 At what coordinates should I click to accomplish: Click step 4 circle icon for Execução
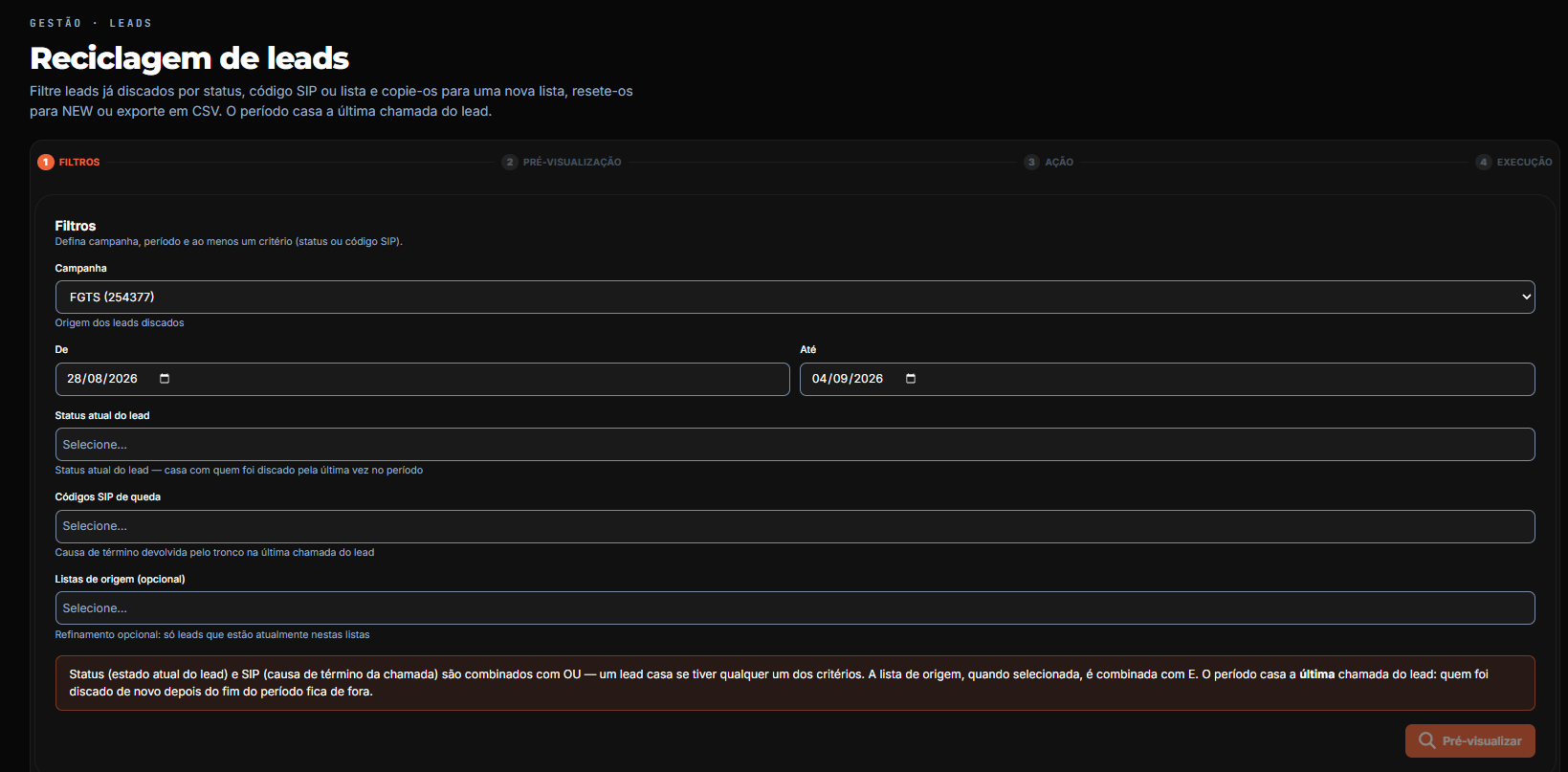[x=1484, y=162]
